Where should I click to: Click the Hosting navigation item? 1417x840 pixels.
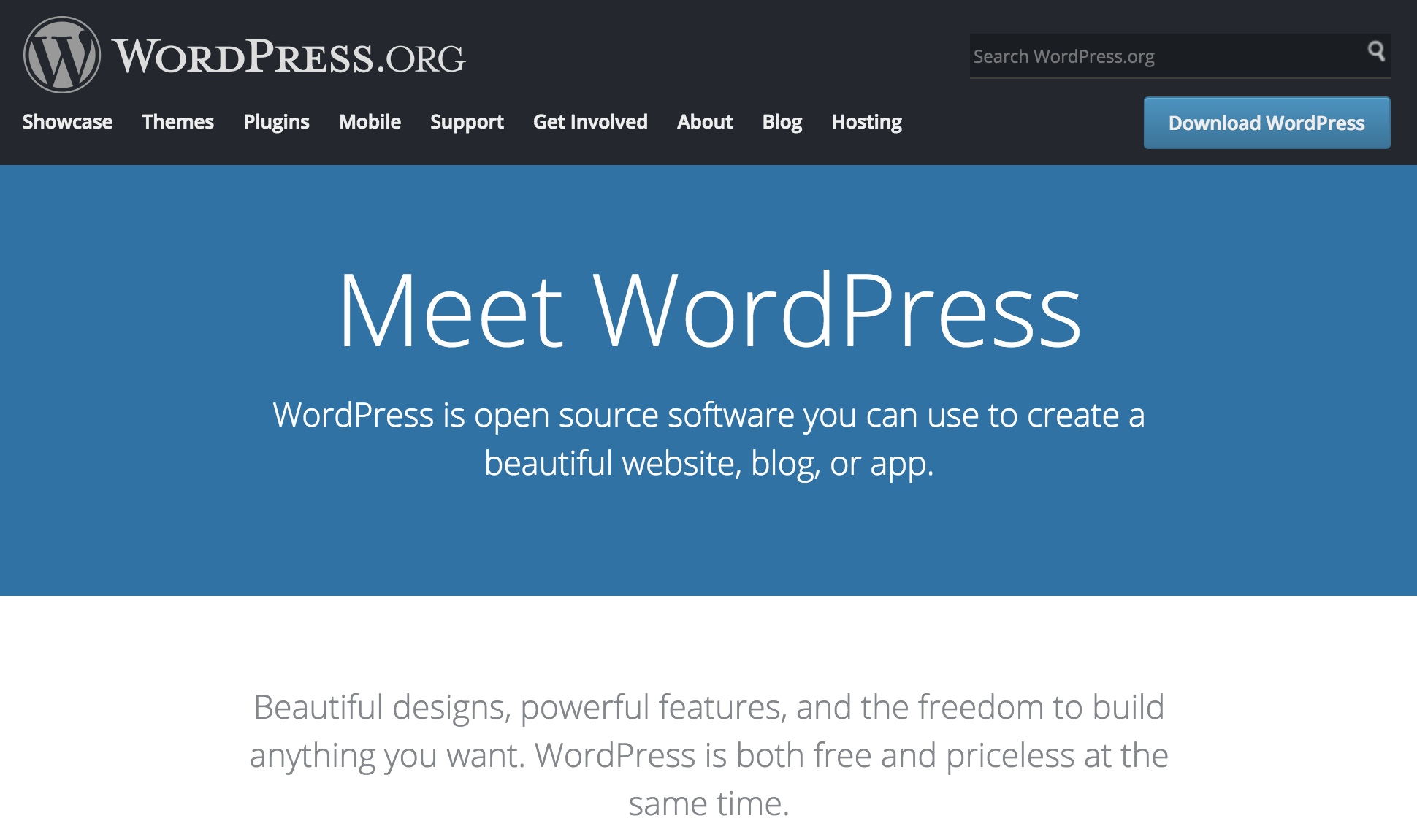[865, 122]
